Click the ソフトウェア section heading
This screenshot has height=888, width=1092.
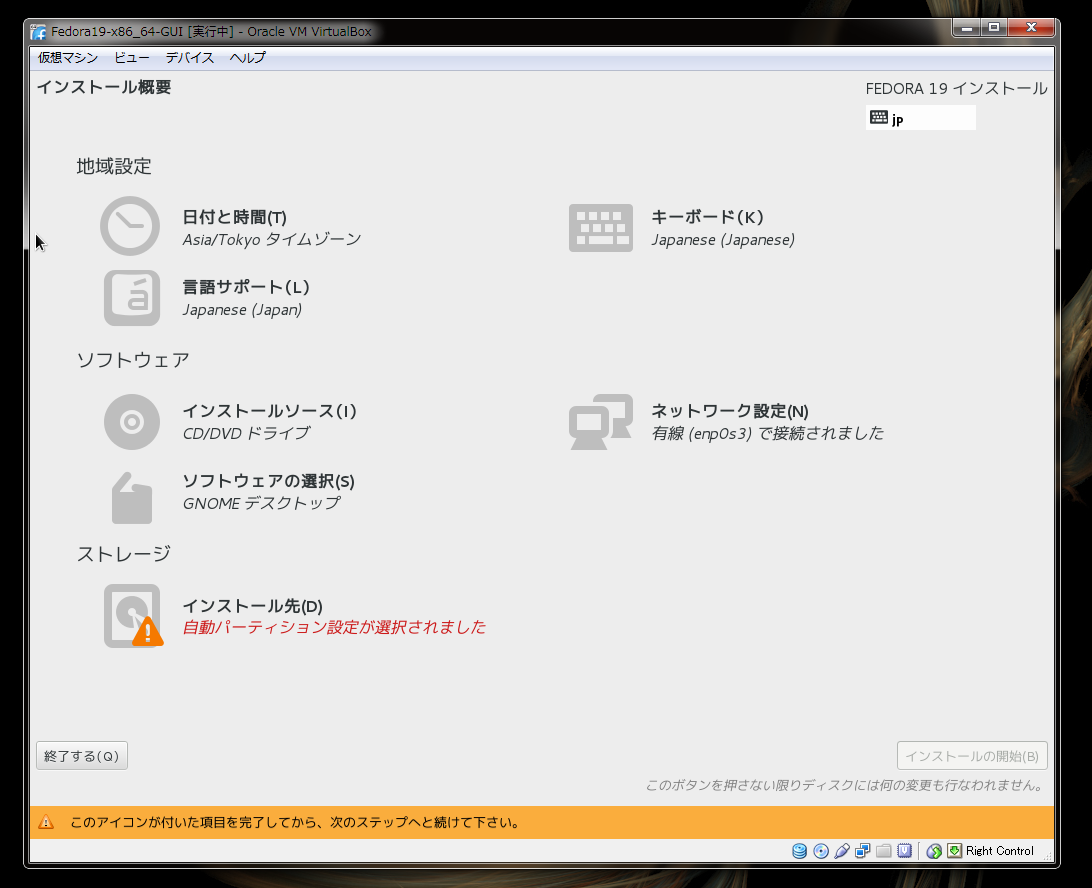(133, 360)
